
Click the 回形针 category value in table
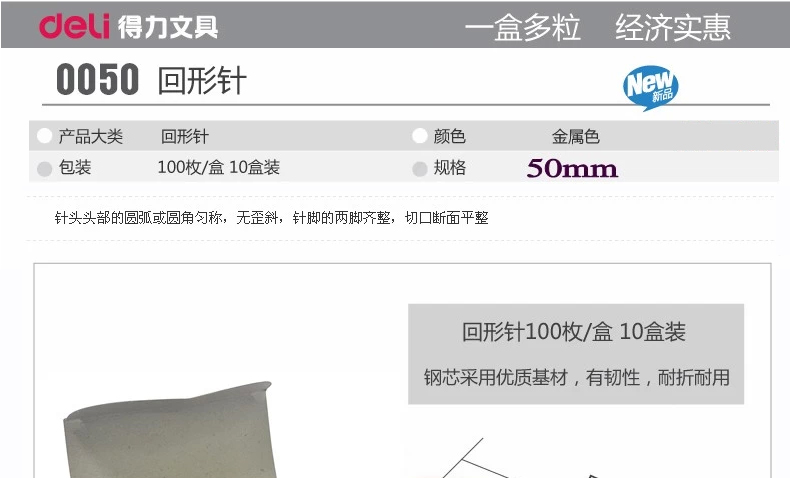(185, 136)
